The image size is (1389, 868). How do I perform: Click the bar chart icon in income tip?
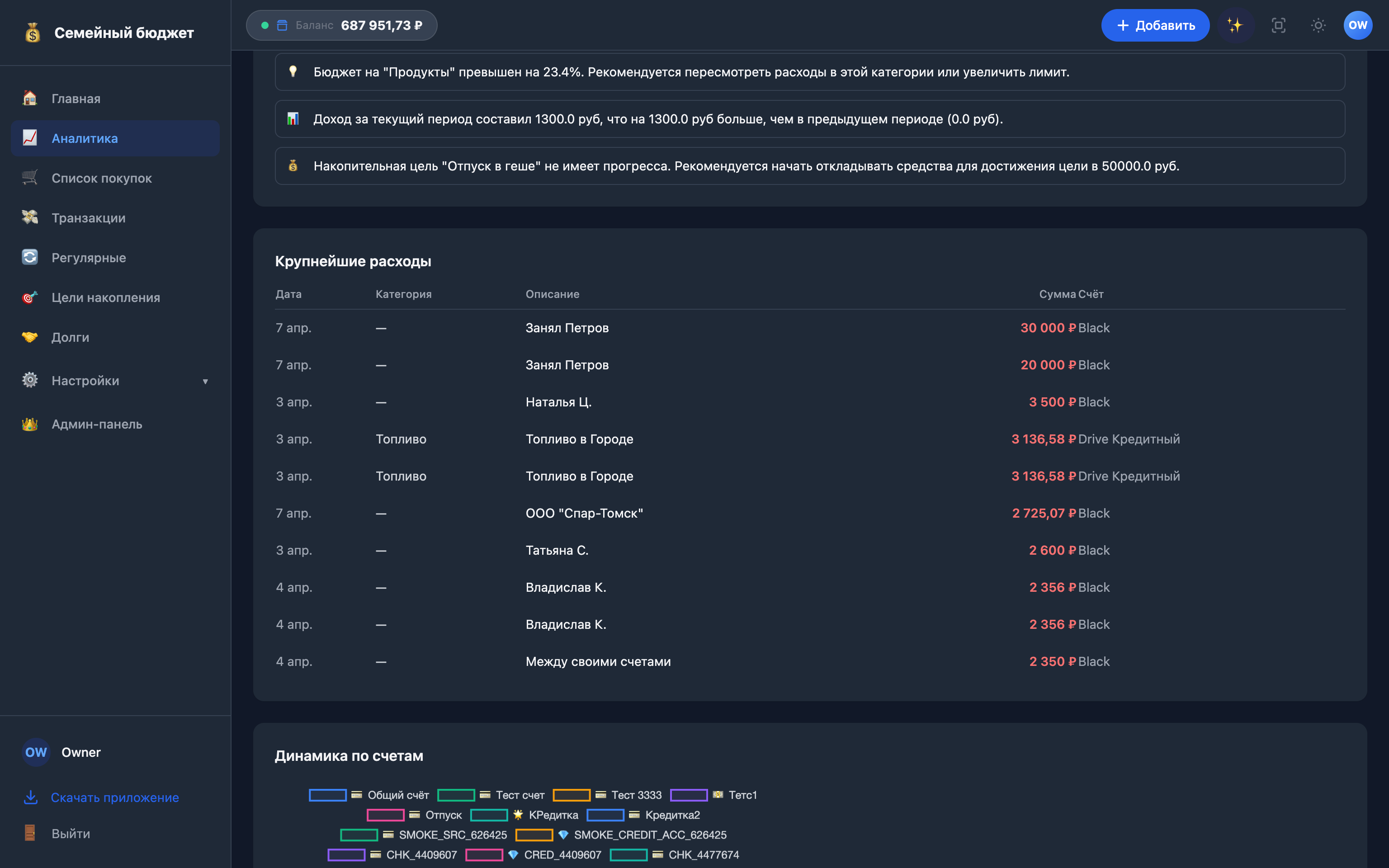tap(293, 118)
